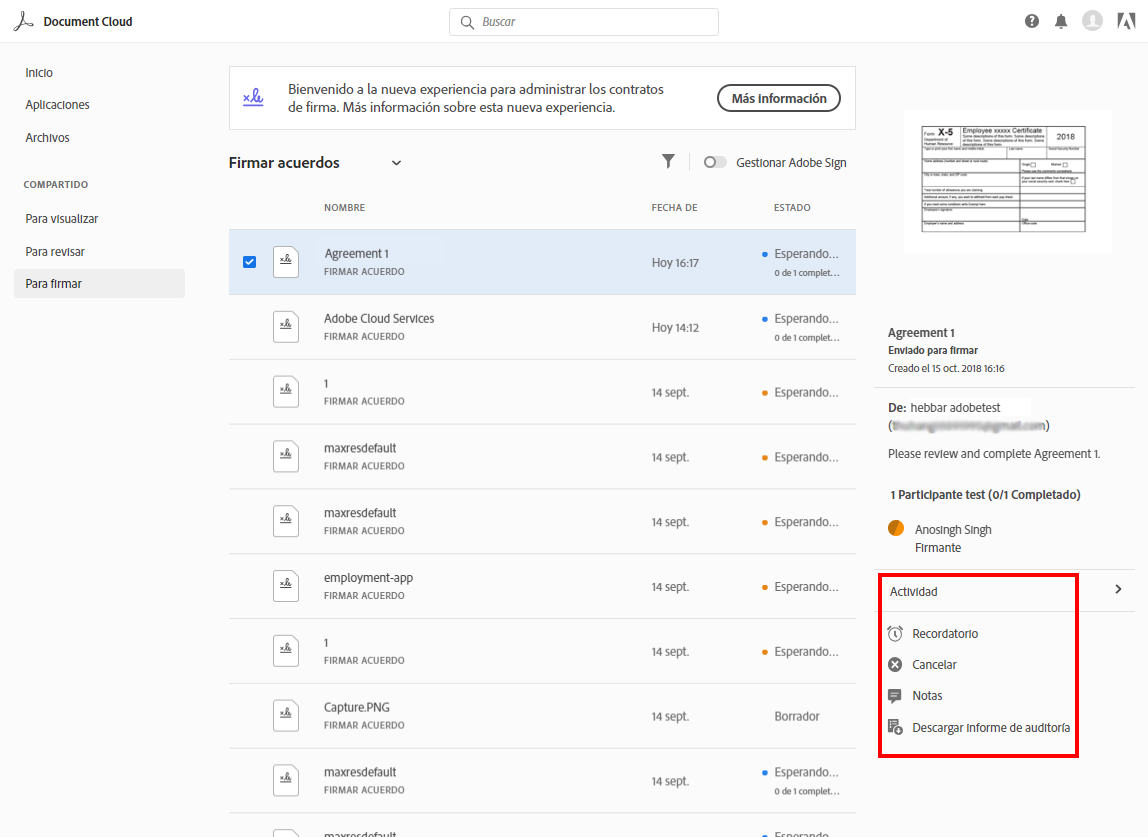Click the Document Cloud Acrobat logo icon
1148x837 pixels.
point(23,21)
